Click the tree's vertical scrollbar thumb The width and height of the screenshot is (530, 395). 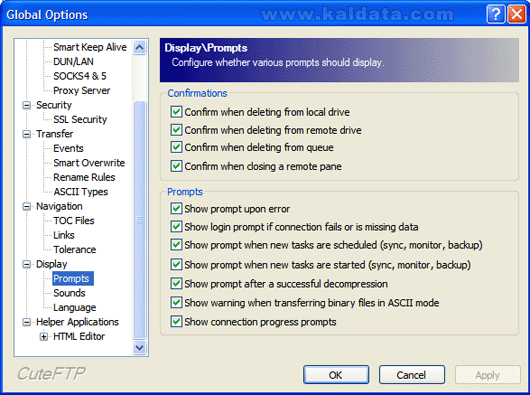pyautogui.click(x=139, y=220)
